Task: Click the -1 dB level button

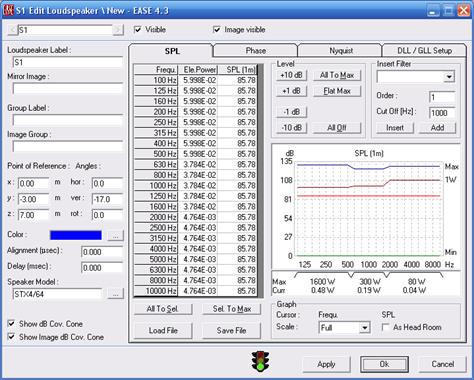Action: point(291,112)
